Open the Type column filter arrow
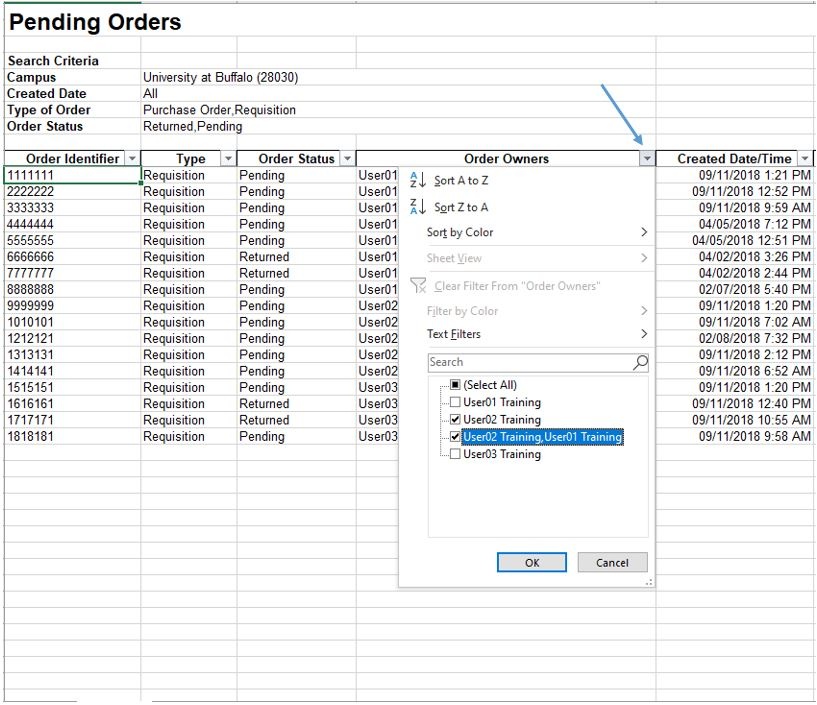This screenshot has width=817, height=705. [x=228, y=159]
